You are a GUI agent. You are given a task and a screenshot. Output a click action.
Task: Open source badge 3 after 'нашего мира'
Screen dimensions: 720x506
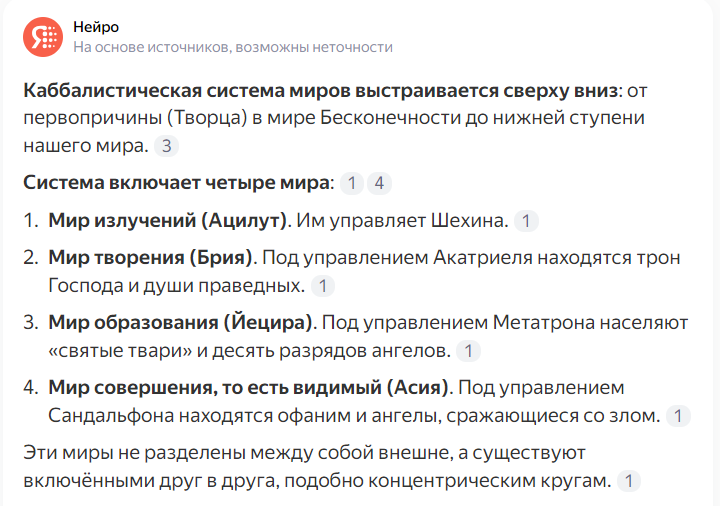click(x=166, y=146)
